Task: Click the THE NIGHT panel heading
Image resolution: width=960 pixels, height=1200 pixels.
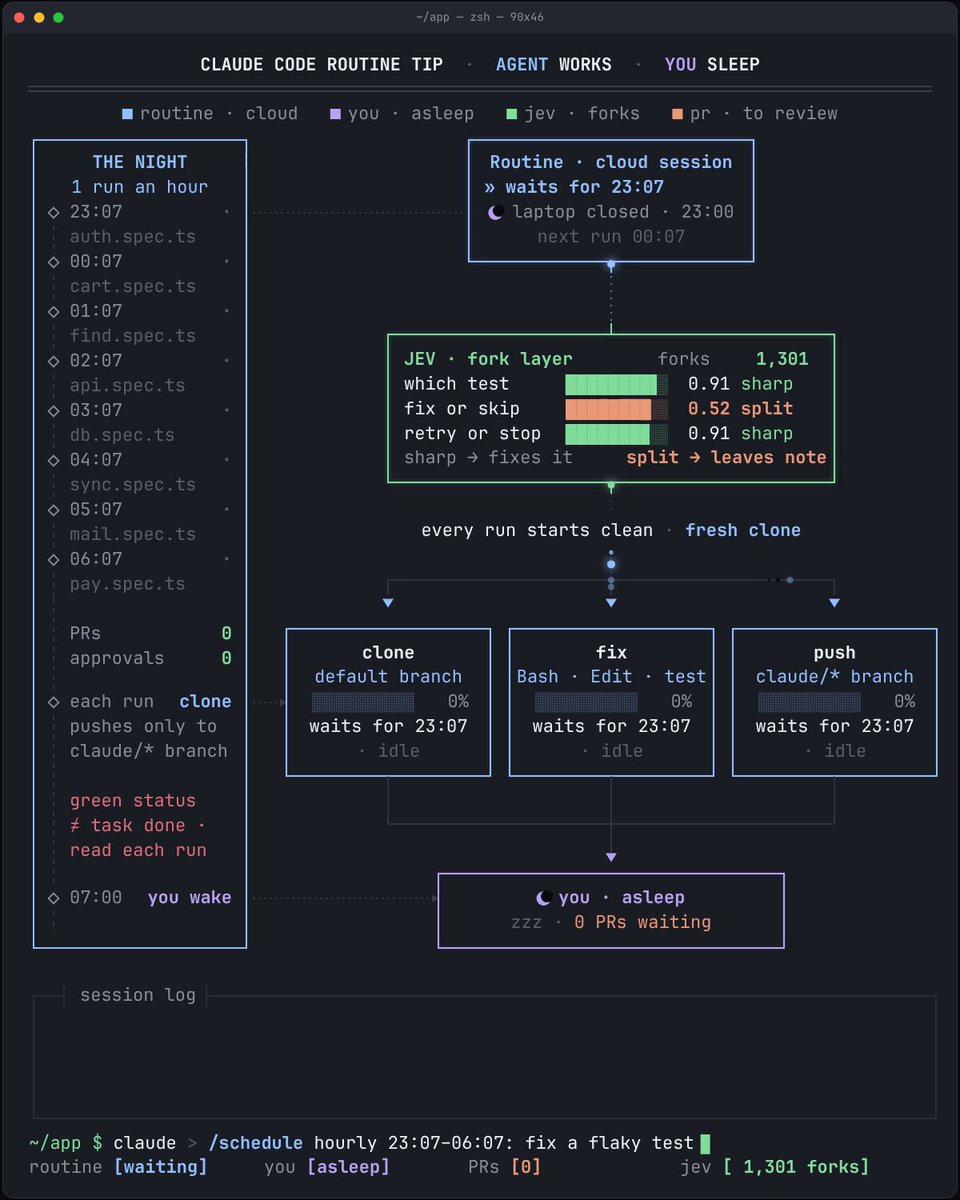Action: pos(140,162)
